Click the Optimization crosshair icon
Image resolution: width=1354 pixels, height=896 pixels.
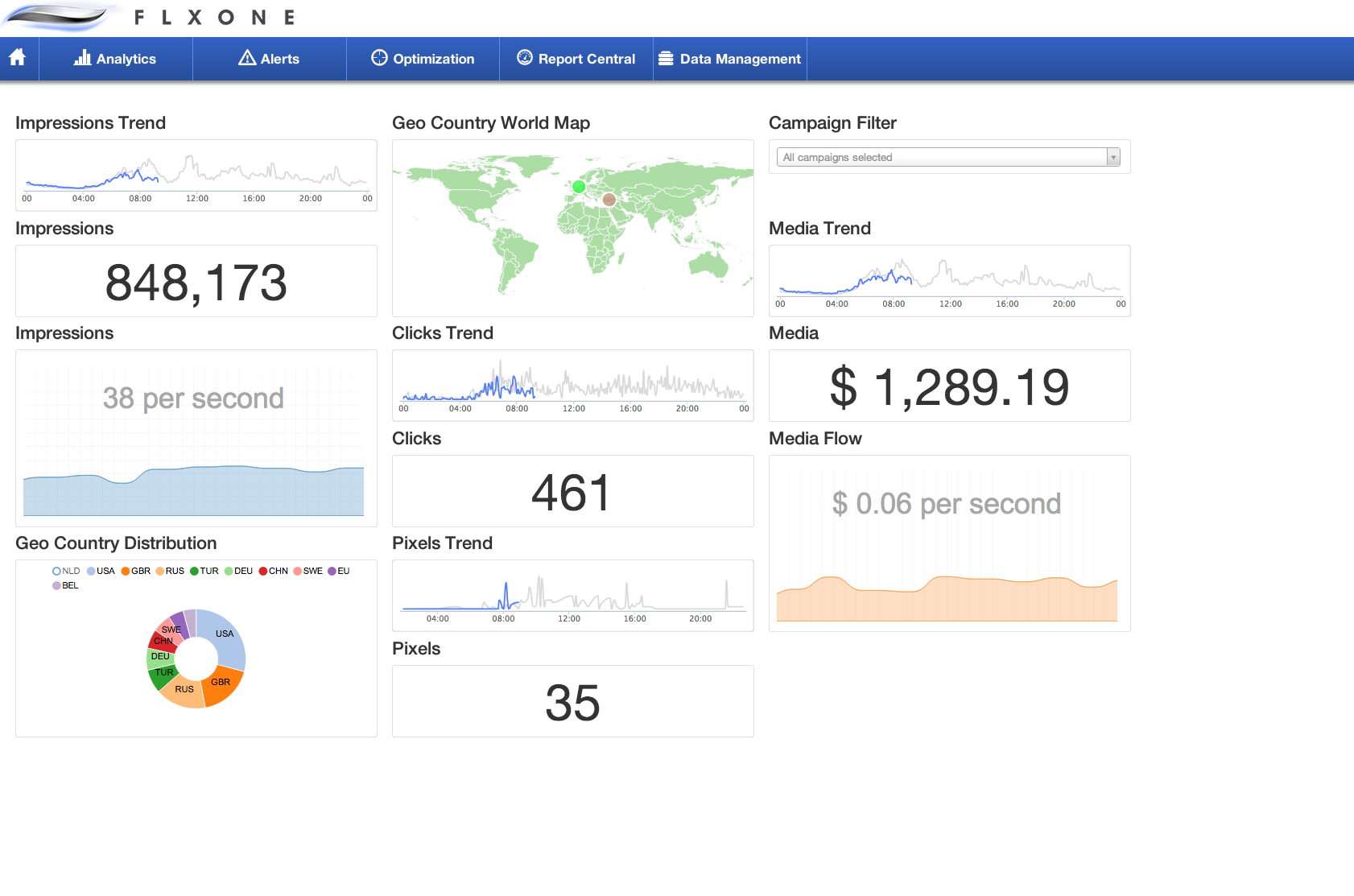(379, 58)
